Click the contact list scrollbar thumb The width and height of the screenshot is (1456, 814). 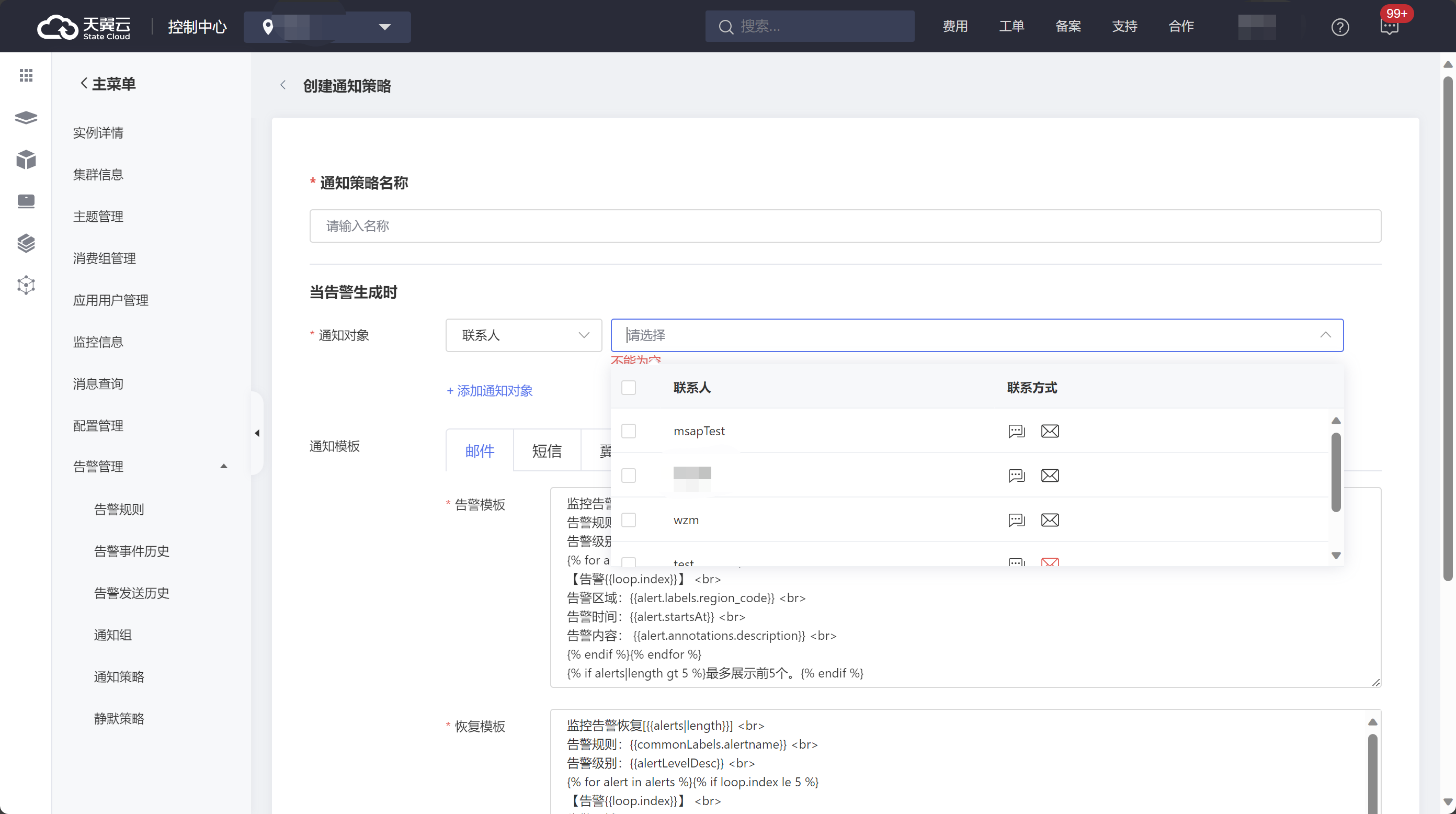(x=1336, y=472)
